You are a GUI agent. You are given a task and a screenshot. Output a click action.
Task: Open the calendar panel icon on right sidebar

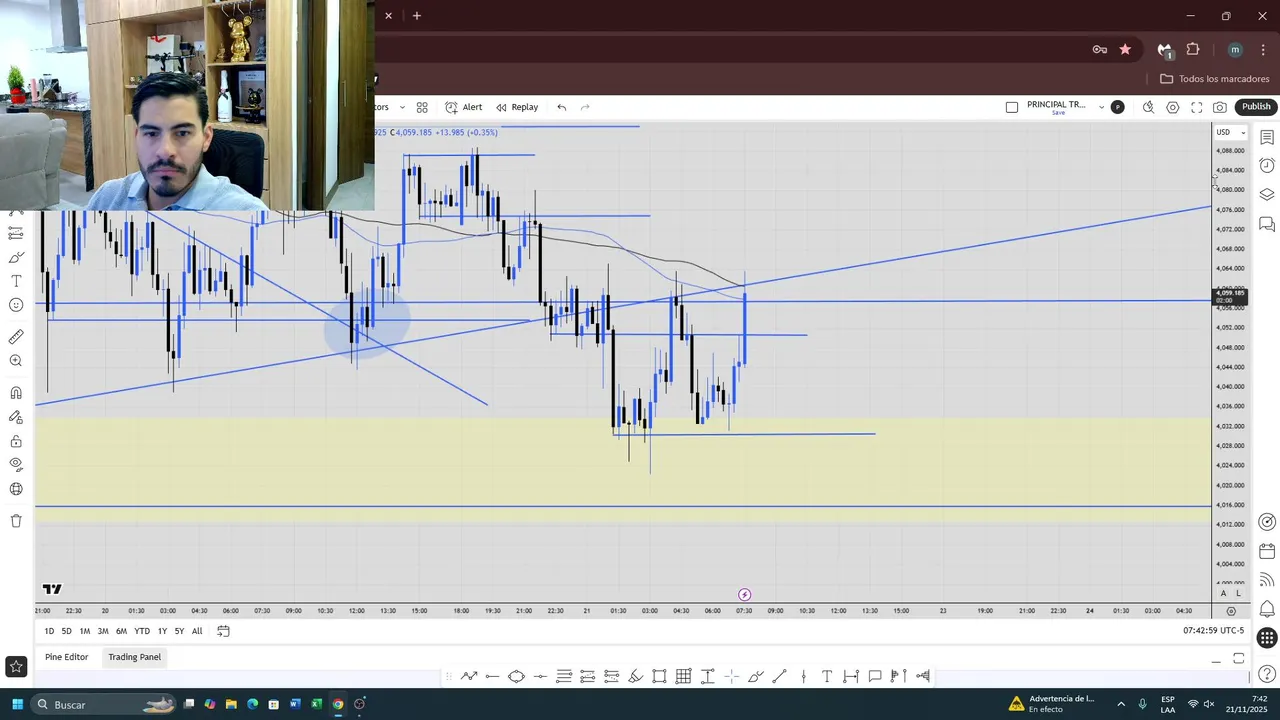pos(1267,551)
